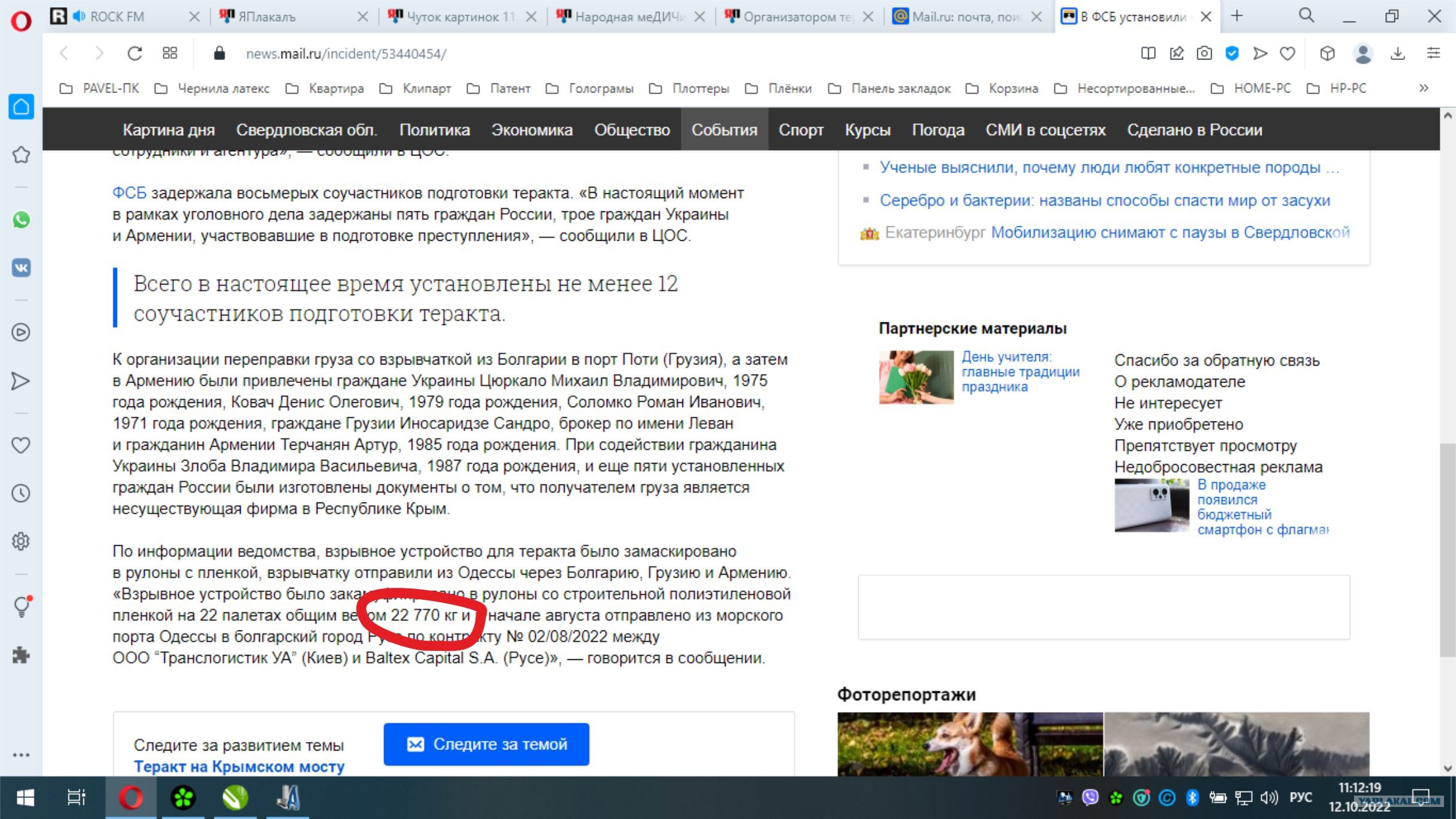Go to the Экономика section

click(x=532, y=130)
